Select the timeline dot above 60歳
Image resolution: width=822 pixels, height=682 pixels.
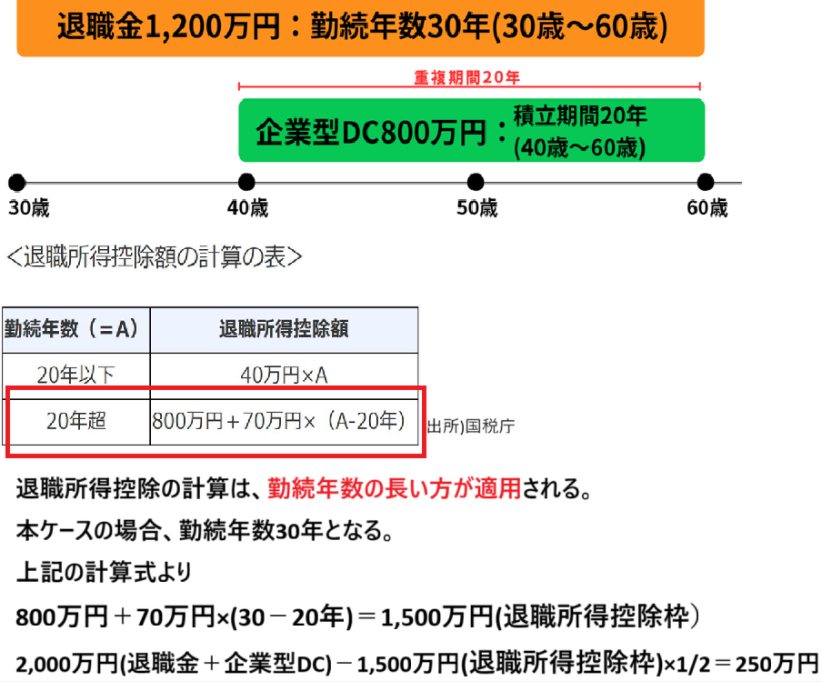click(x=705, y=182)
